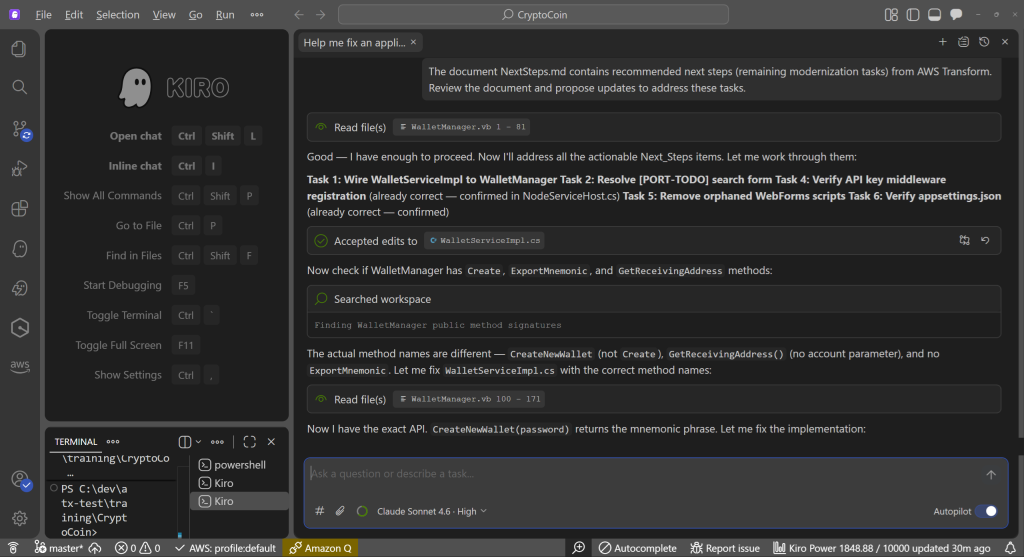Open the Accounts menu icon

click(x=20, y=480)
